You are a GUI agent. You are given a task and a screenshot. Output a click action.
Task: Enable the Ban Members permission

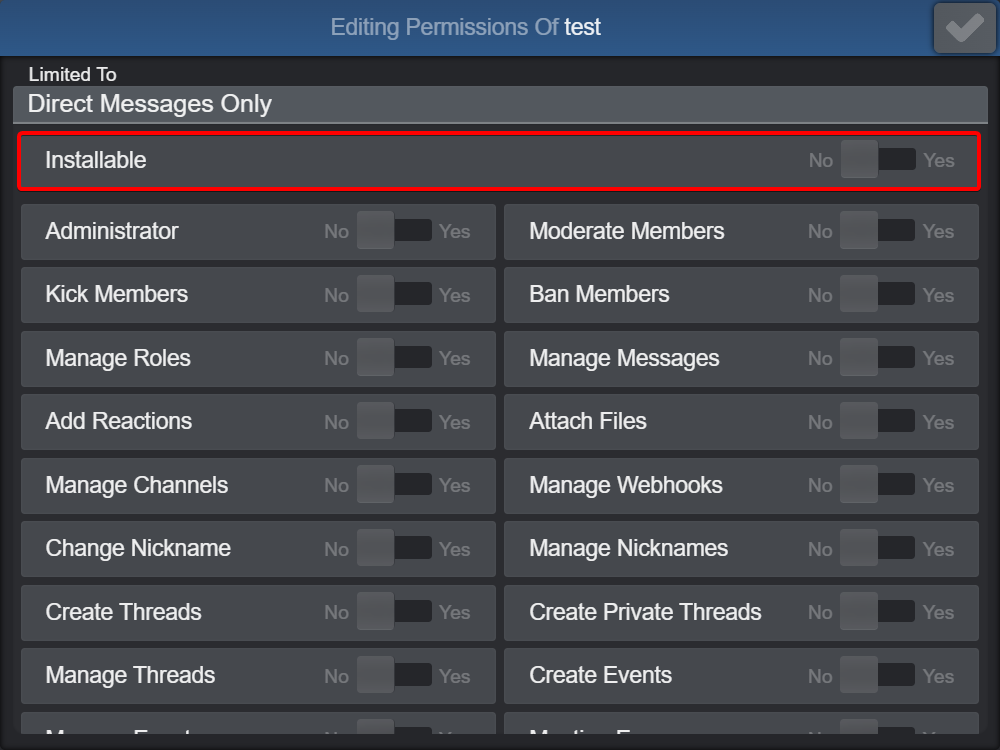coord(878,295)
